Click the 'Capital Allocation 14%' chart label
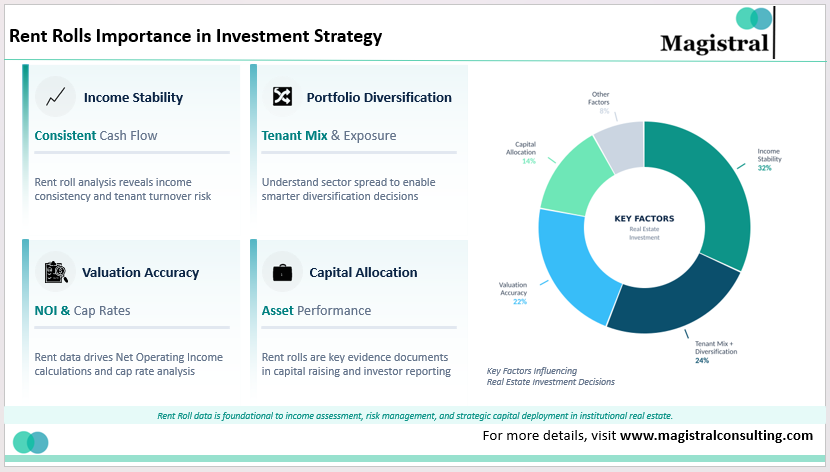Image resolution: width=830 pixels, height=472 pixels. (x=521, y=152)
